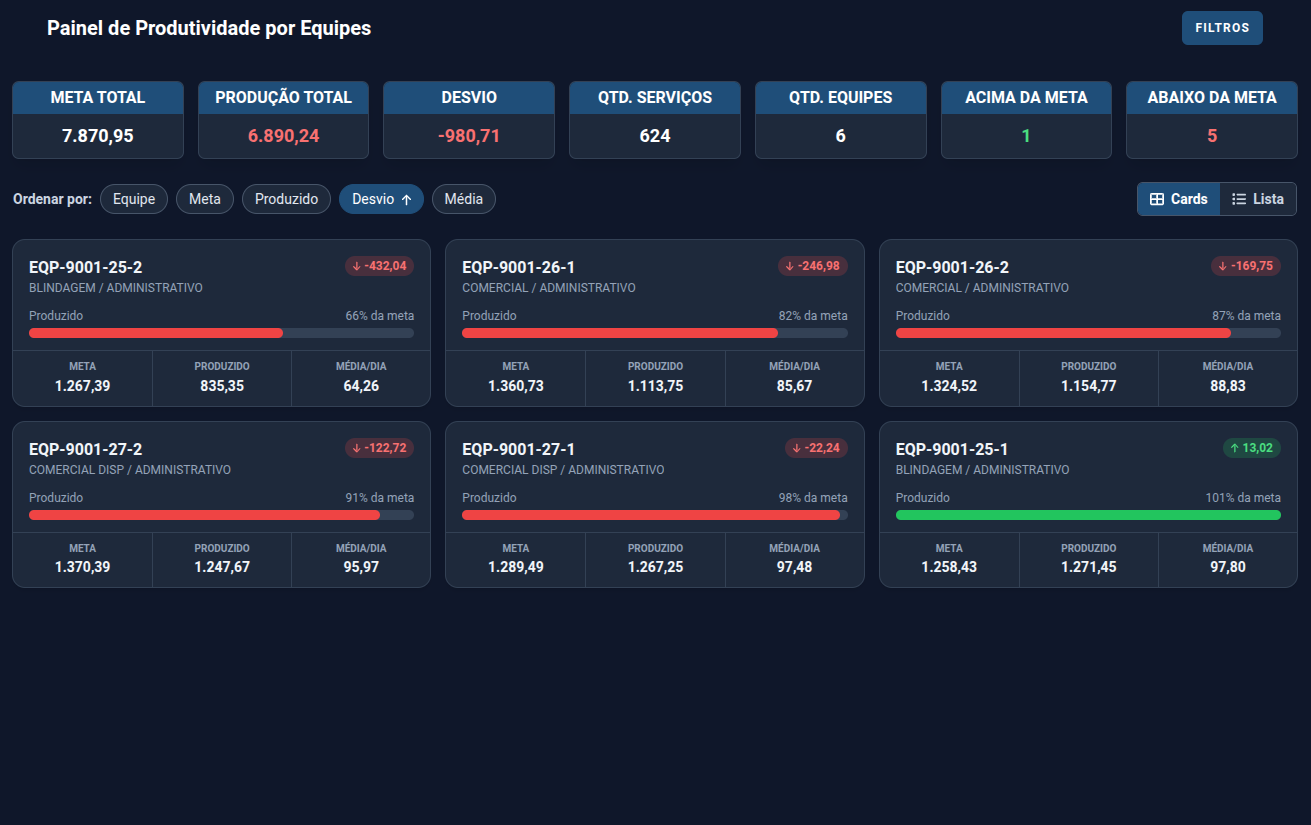The width and height of the screenshot is (1311, 825).
Task: Click the Produzido value 1.271,45
Action: 1089,567
